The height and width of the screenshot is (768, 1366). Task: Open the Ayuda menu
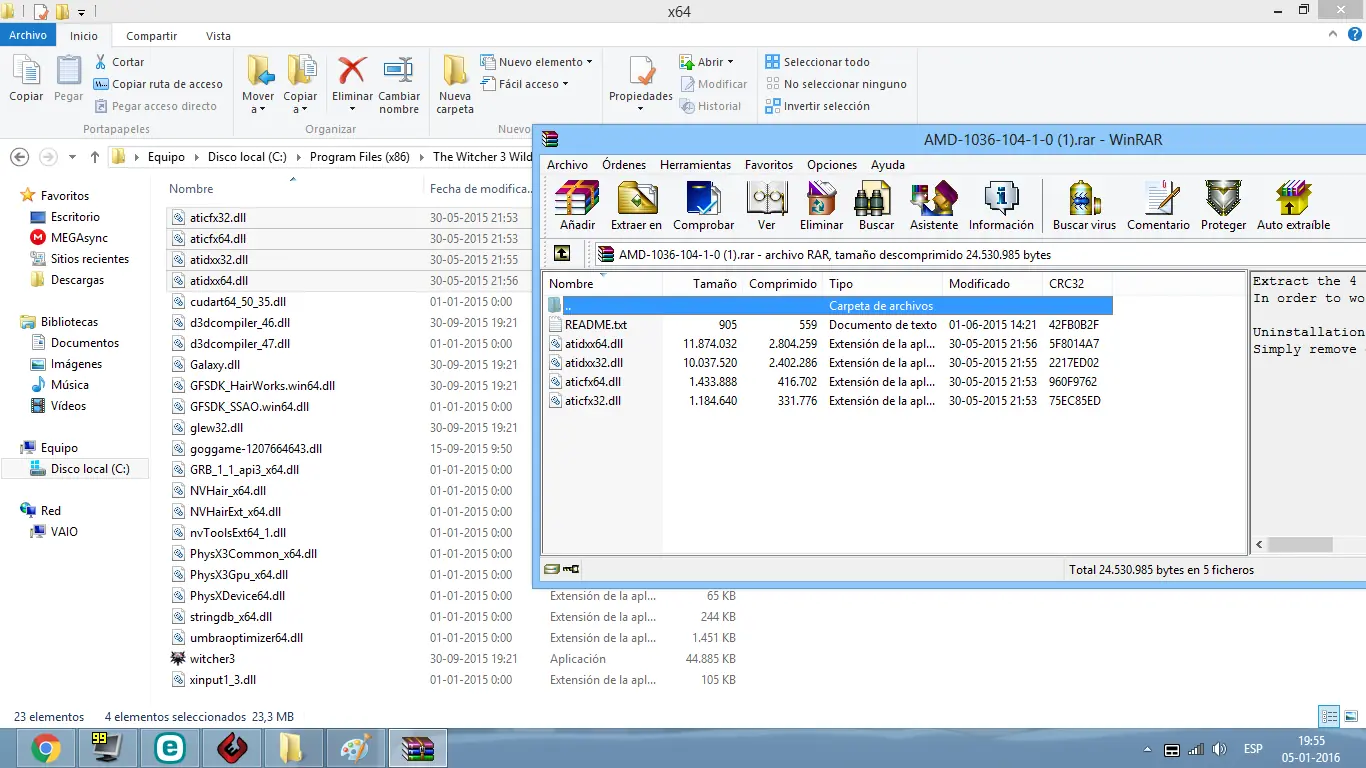click(x=888, y=165)
